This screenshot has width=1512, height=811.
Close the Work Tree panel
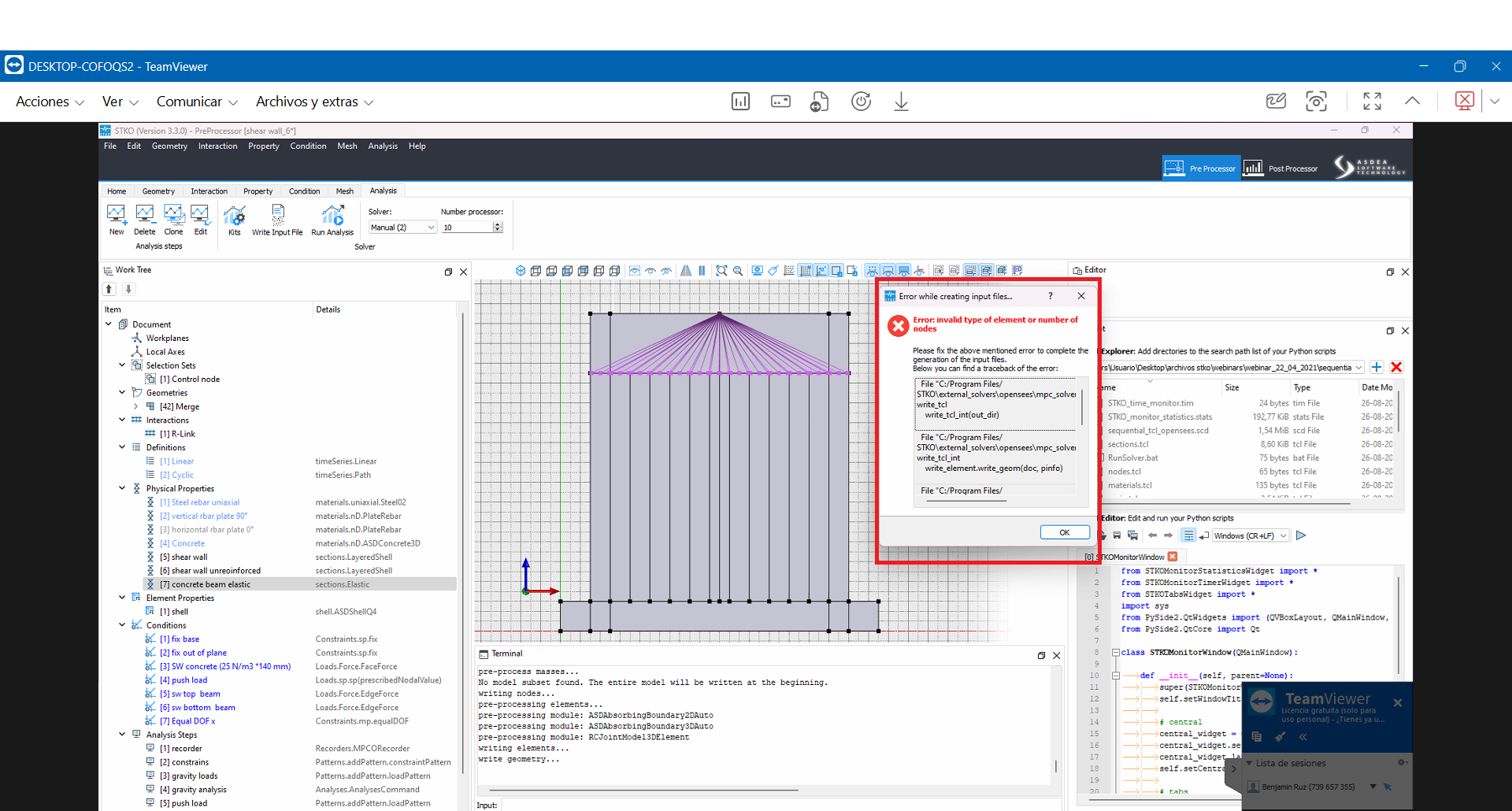click(x=464, y=272)
